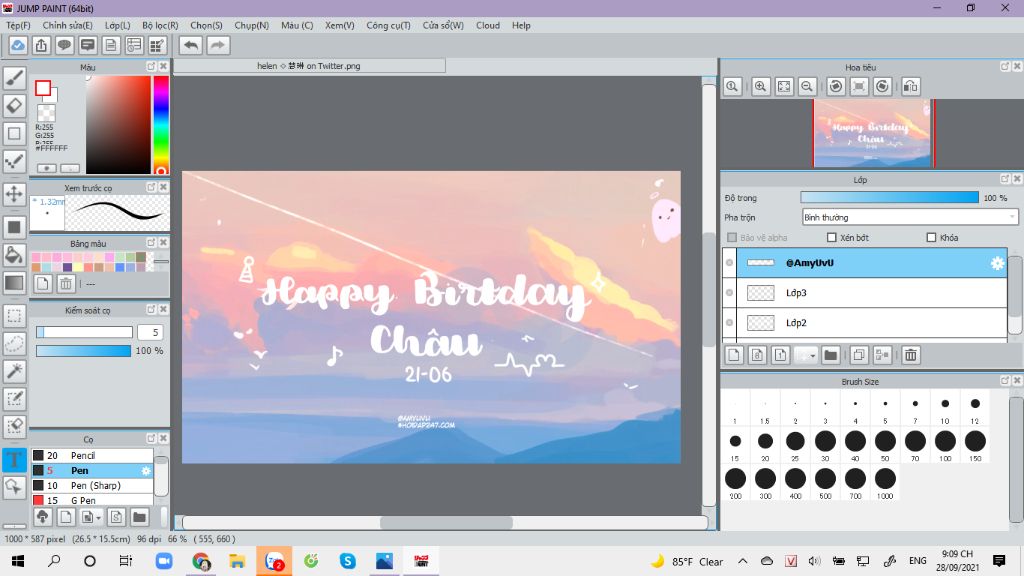Screen dimensions: 1024x576
Task: Select the Magic Wand tool
Action: [14, 371]
